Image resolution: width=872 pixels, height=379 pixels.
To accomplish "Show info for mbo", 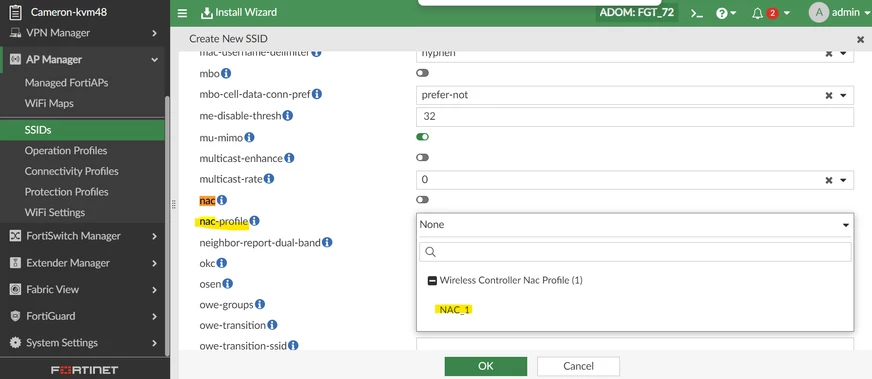I will pos(226,73).
